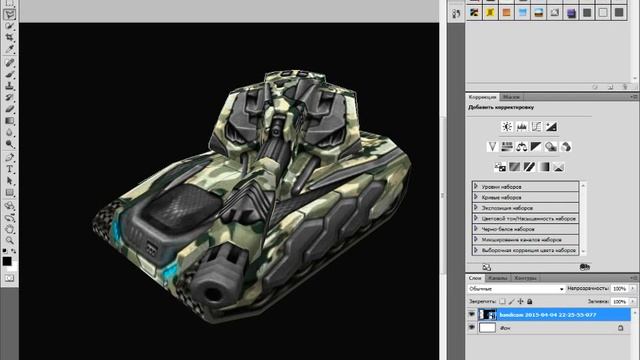Expand the Экспозиция наборов presets
The height and width of the screenshot is (360, 640).
(476, 207)
